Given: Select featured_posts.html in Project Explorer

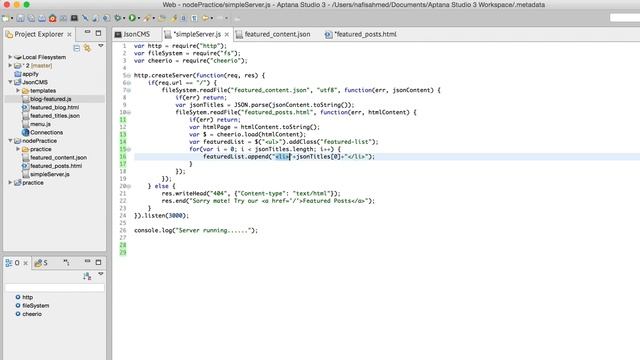Looking at the screenshot, I should coord(56,166).
